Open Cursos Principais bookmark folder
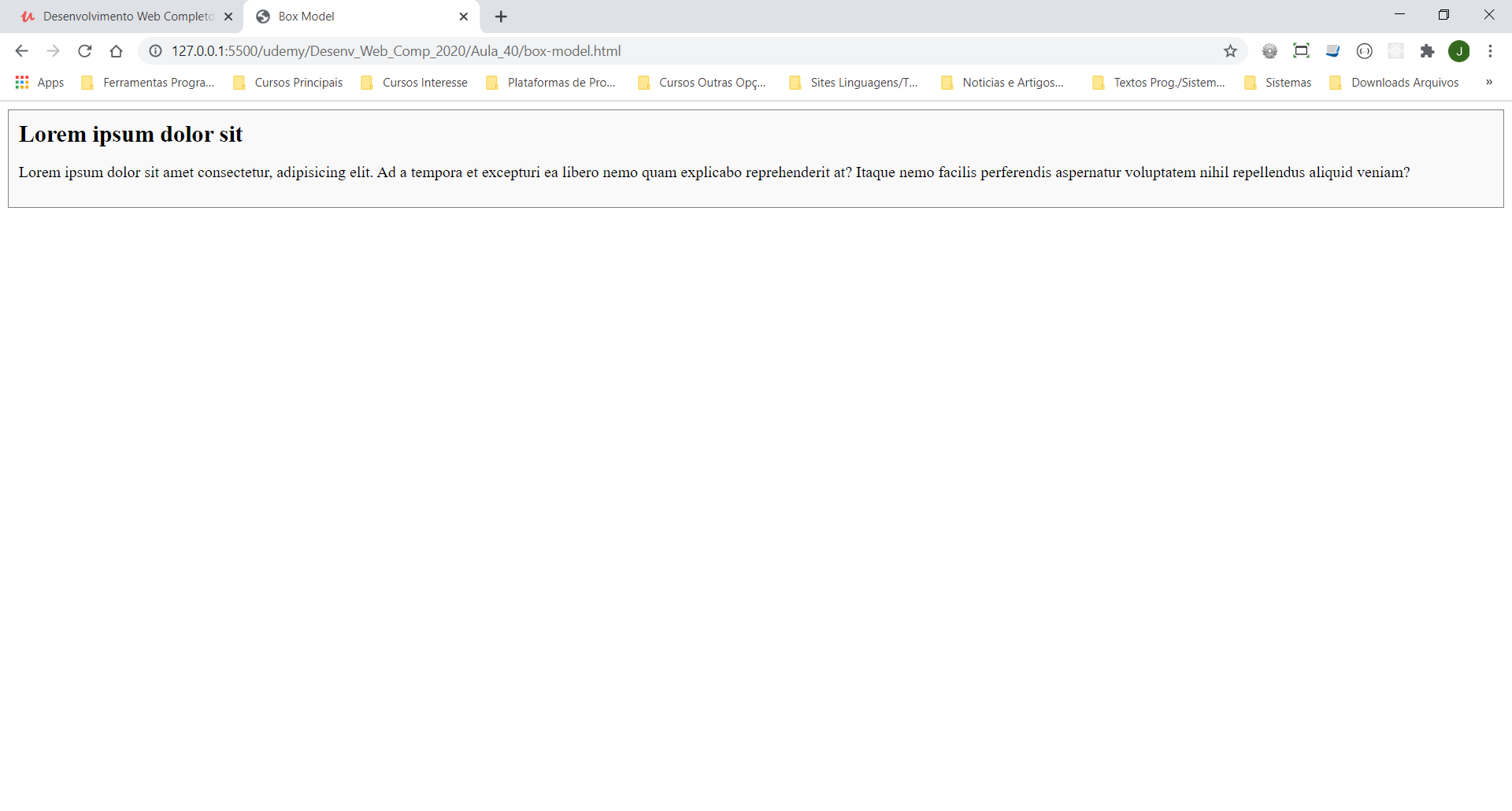This screenshot has height=811, width=1512. pyautogui.click(x=288, y=83)
